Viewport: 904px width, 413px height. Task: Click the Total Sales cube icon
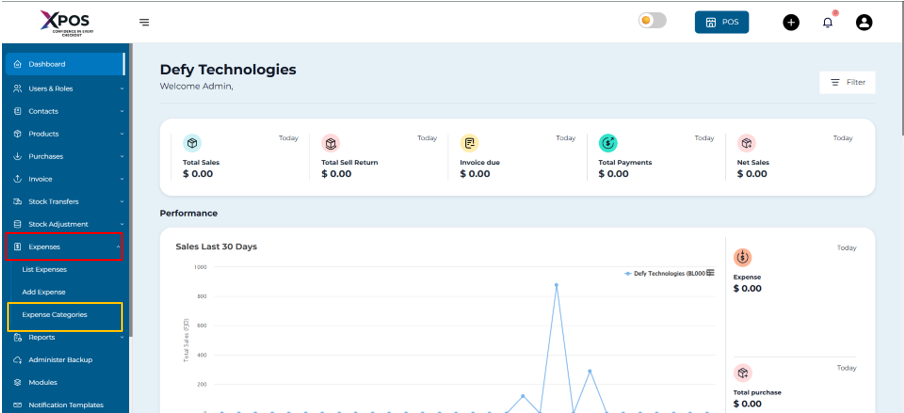(192, 143)
